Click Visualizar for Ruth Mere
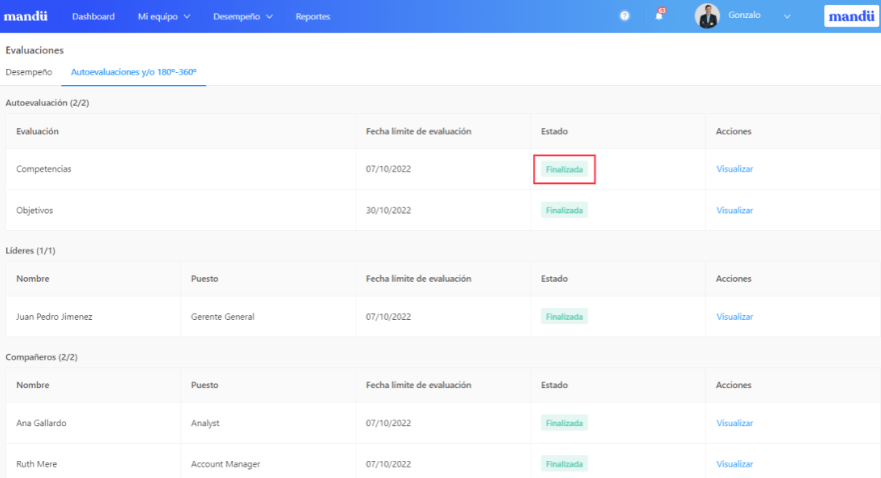Image resolution: width=881 pixels, height=478 pixels. (x=734, y=464)
